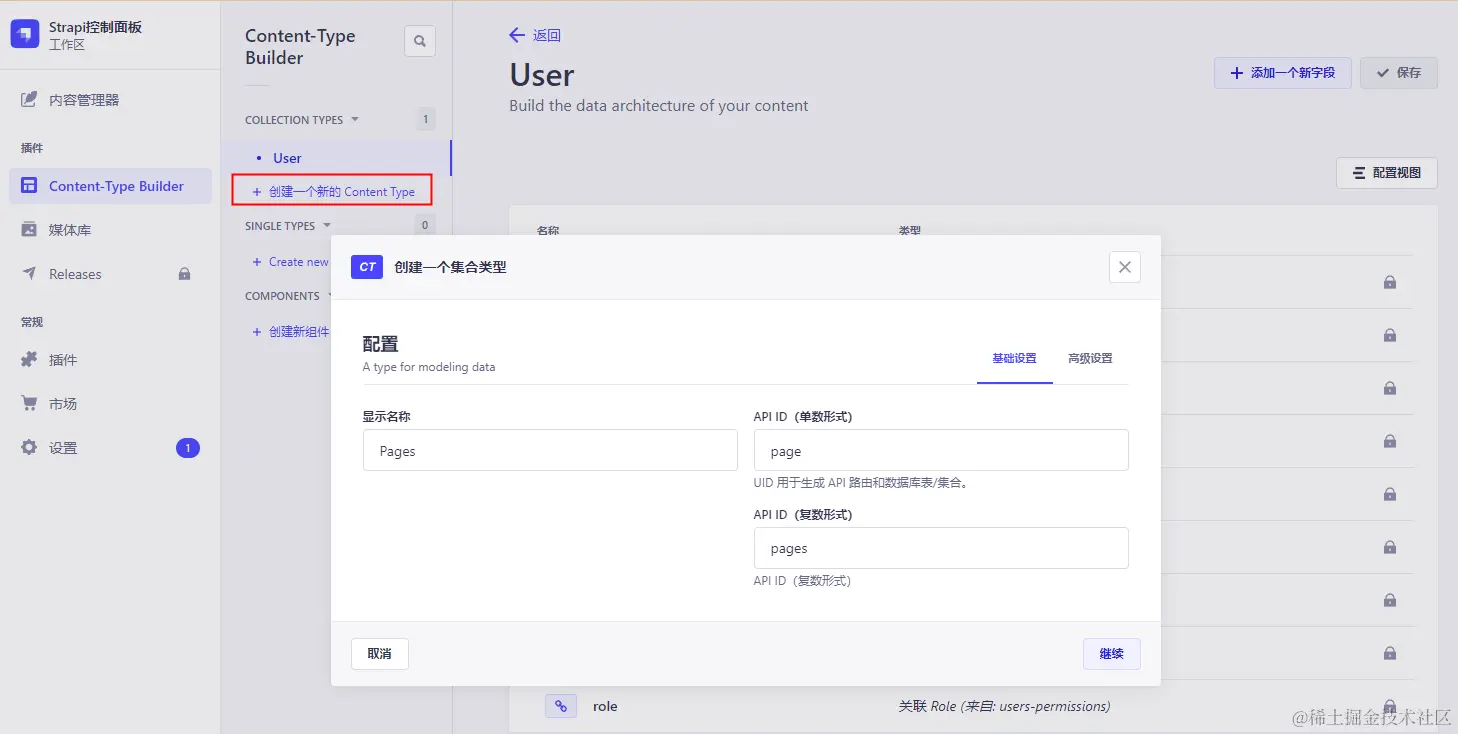Switch to the 基础设置 tab
The width and height of the screenshot is (1458, 734).
1014,358
